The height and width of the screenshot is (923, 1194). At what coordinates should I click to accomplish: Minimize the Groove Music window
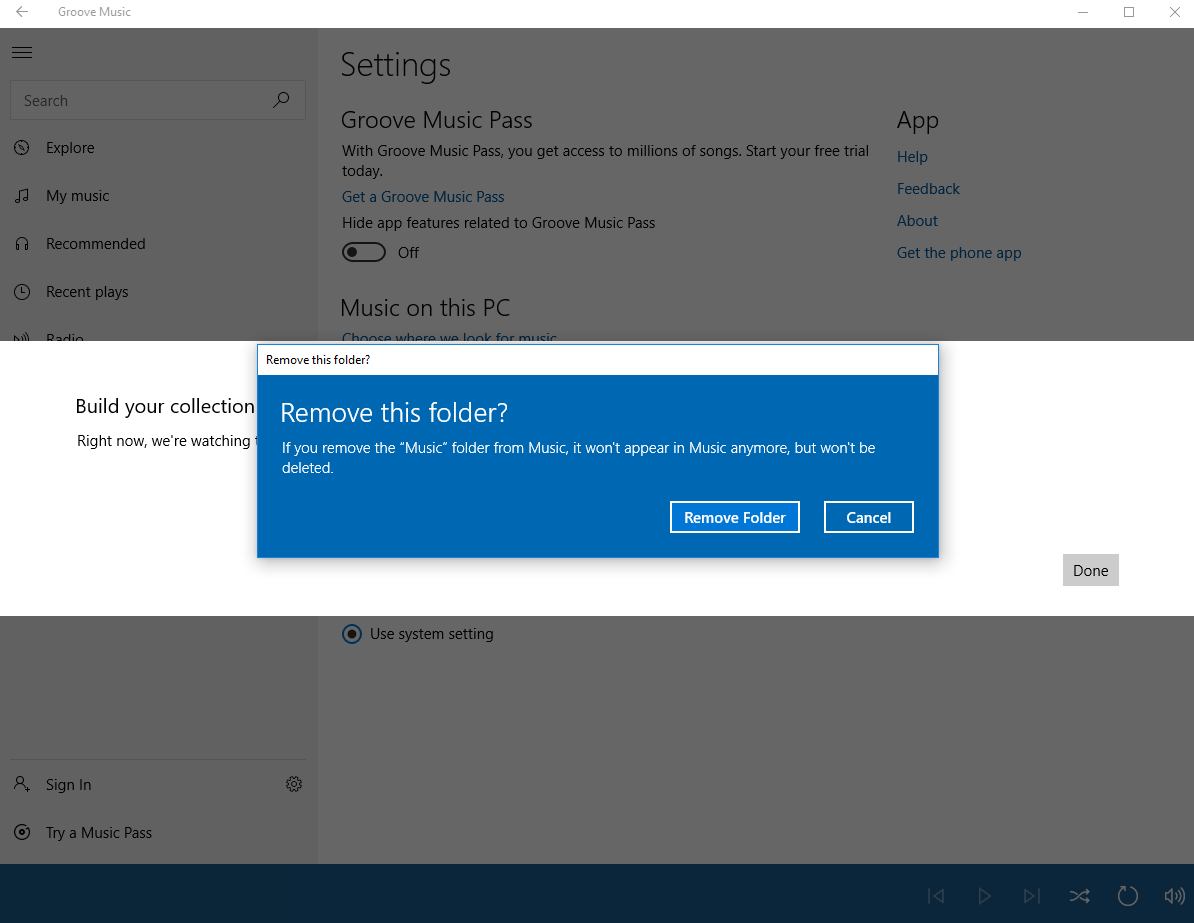coord(1083,11)
